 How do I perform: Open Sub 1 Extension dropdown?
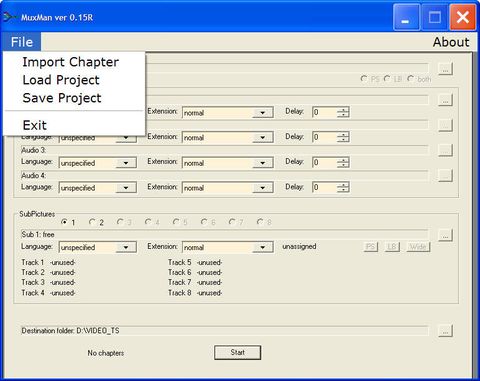263,247
